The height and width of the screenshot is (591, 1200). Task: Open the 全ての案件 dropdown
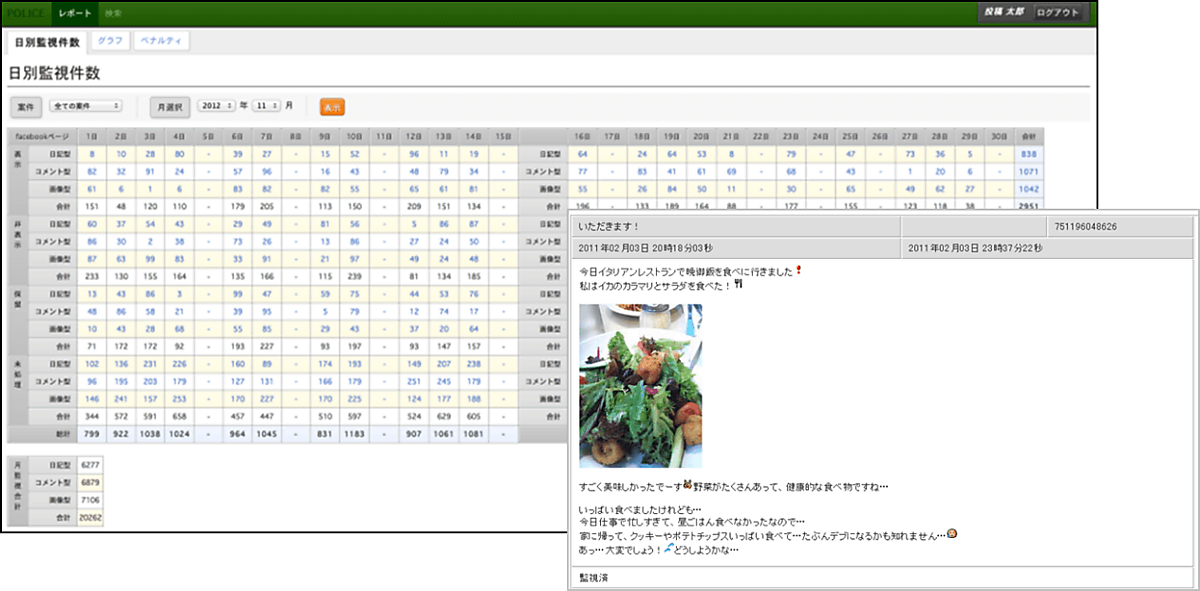85,105
